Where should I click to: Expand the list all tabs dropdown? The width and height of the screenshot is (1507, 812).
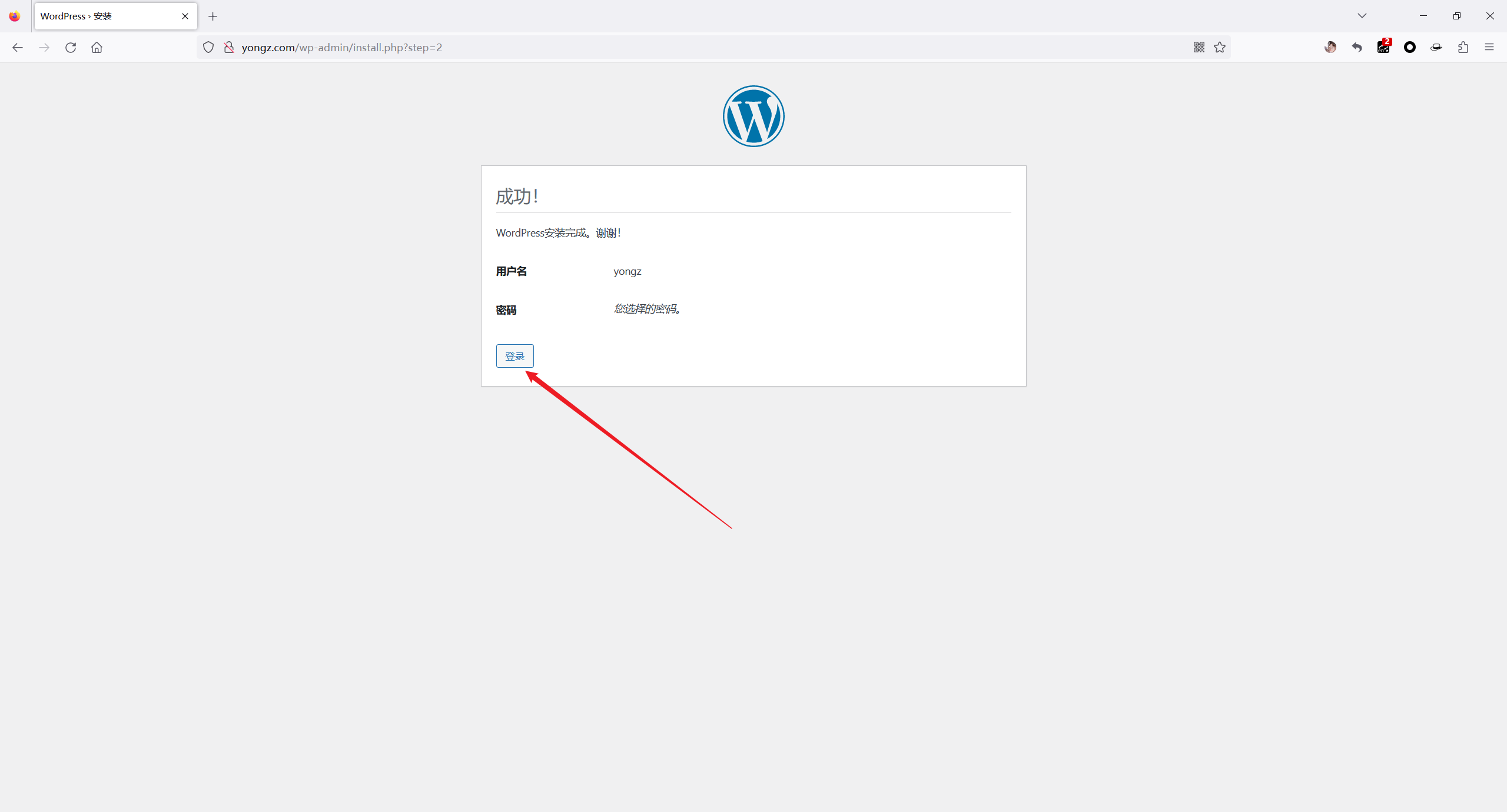[1362, 16]
